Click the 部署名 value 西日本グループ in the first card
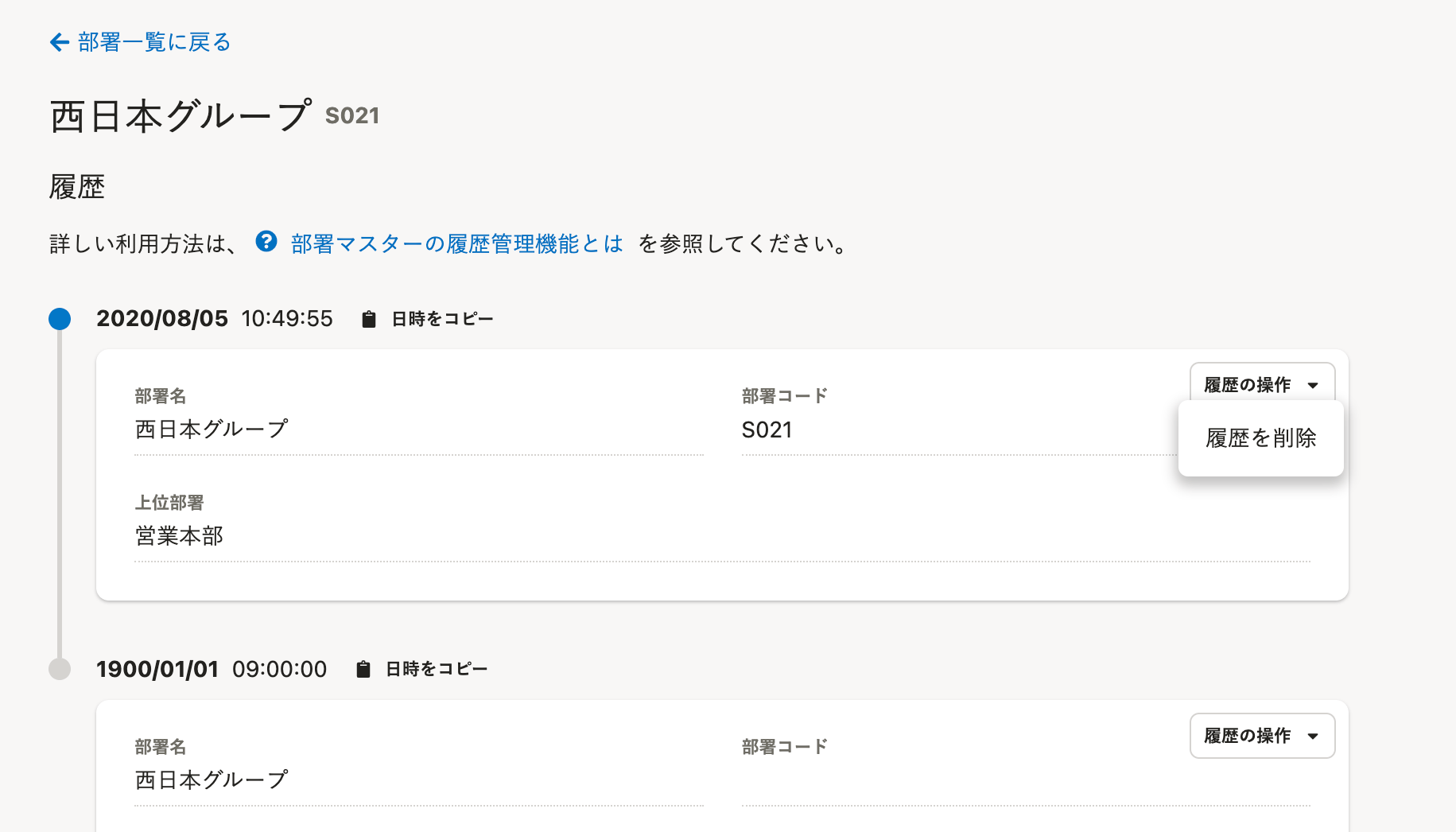 click(x=212, y=430)
